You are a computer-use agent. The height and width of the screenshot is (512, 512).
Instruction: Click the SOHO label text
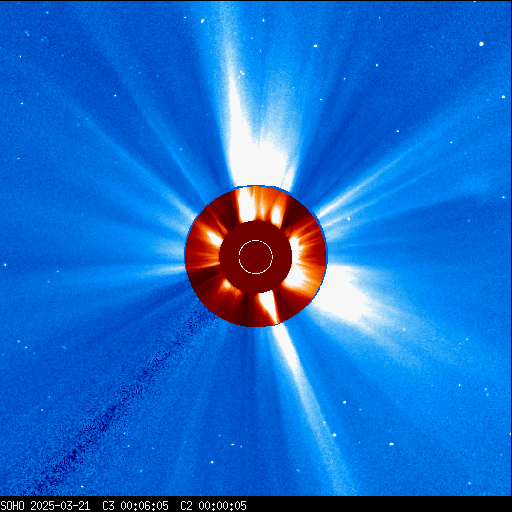[12, 505]
